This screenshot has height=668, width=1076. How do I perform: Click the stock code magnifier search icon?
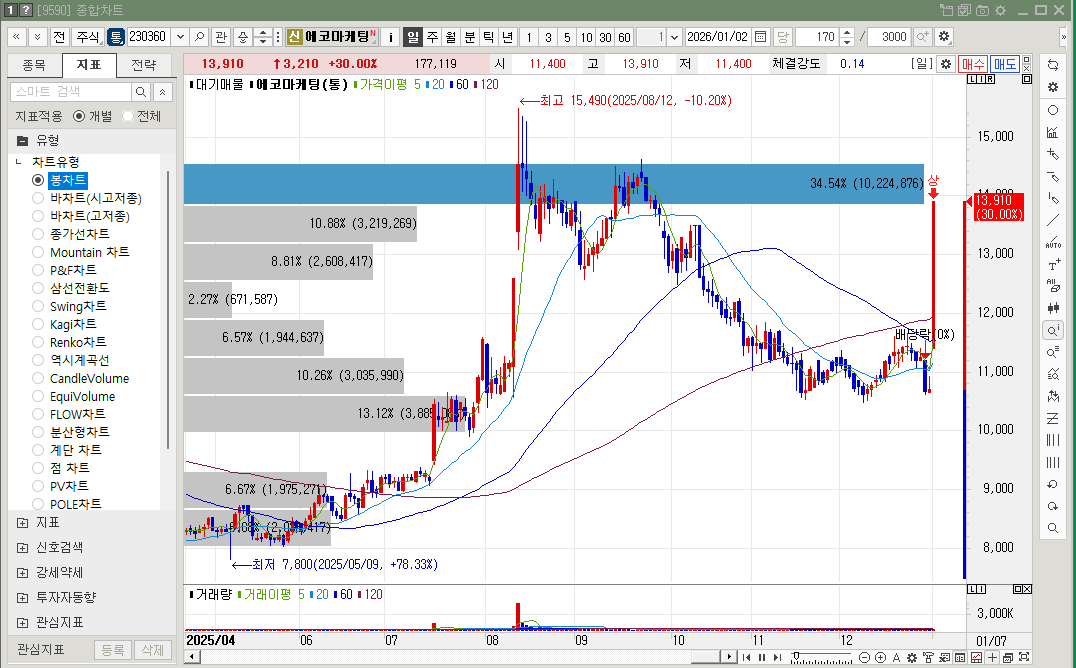point(199,37)
